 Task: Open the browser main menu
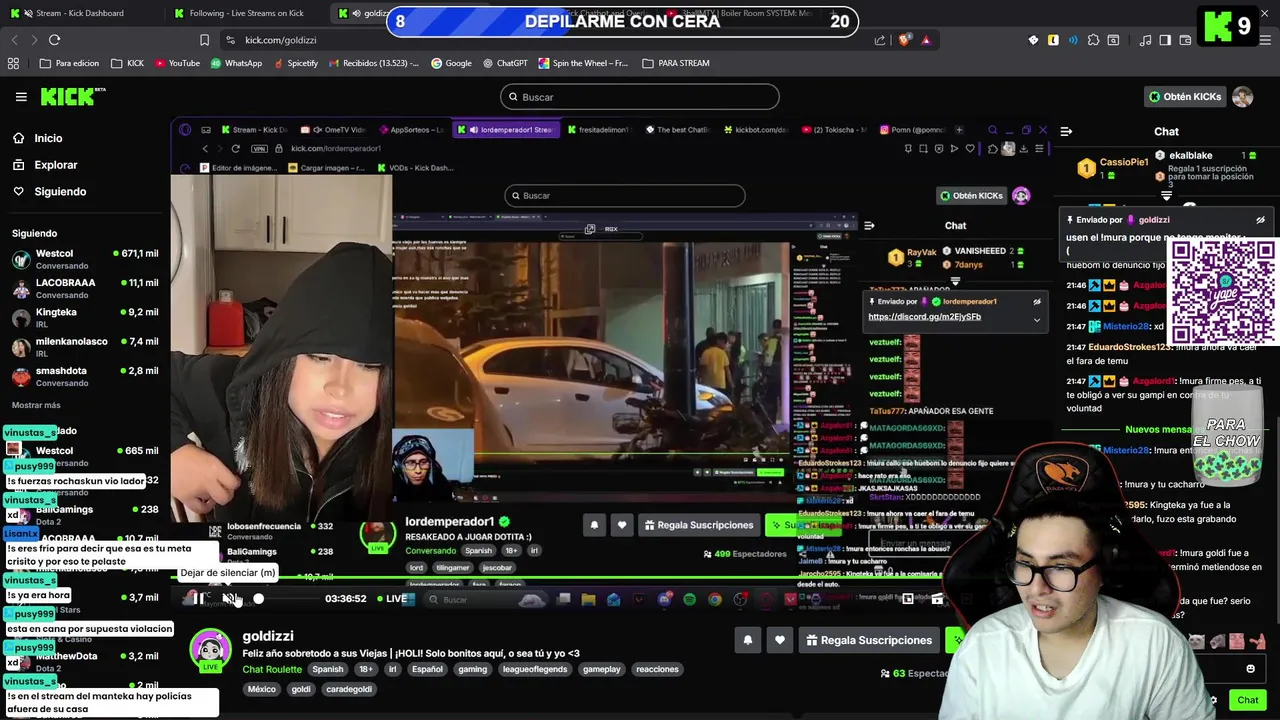tap(1265, 40)
